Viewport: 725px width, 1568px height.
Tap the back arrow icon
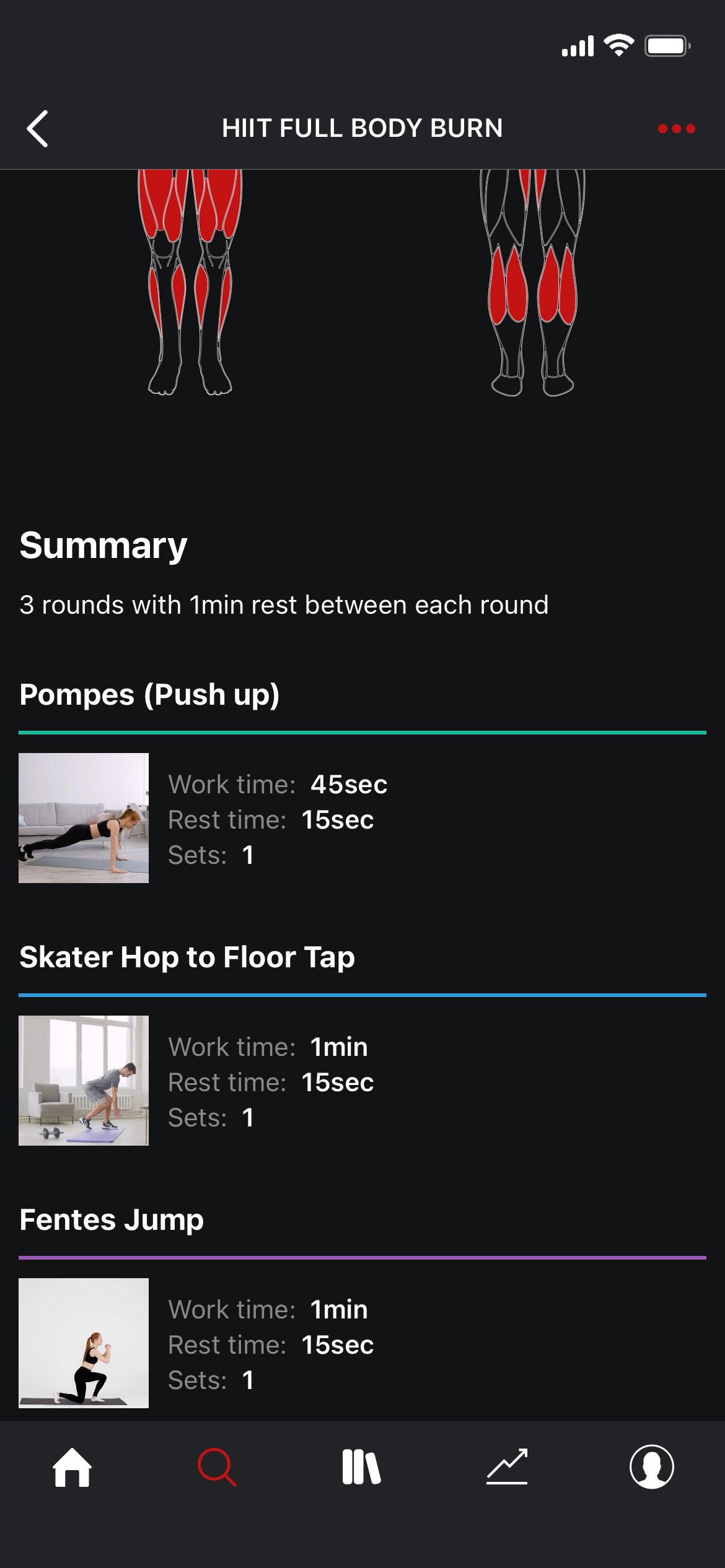(x=38, y=129)
